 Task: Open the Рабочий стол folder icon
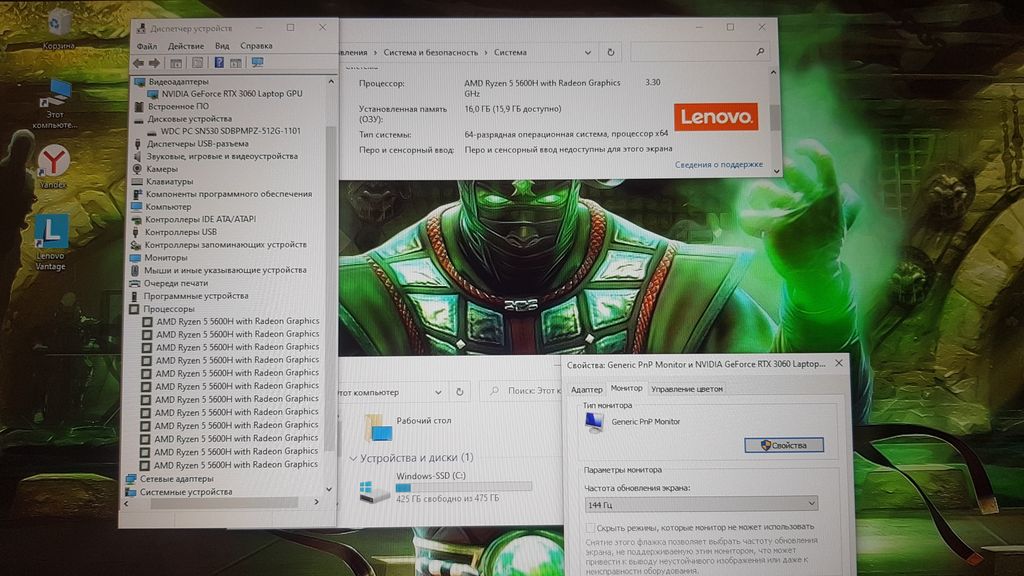[x=379, y=427]
